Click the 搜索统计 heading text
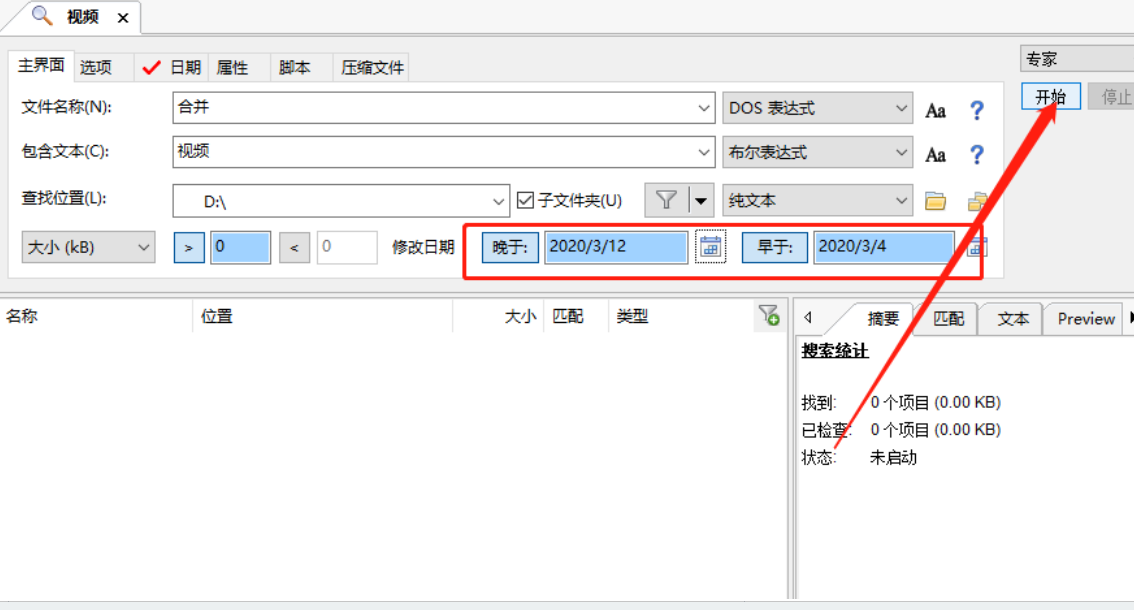Image resolution: width=1134 pixels, height=610 pixels. coord(835,351)
